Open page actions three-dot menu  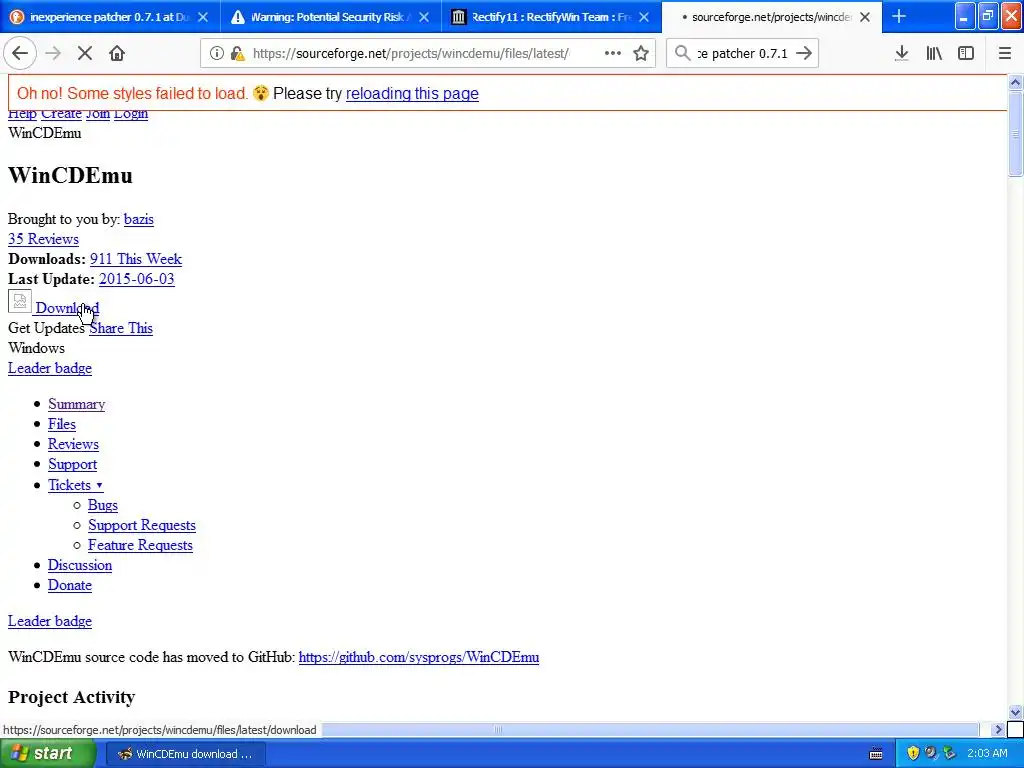point(613,54)
